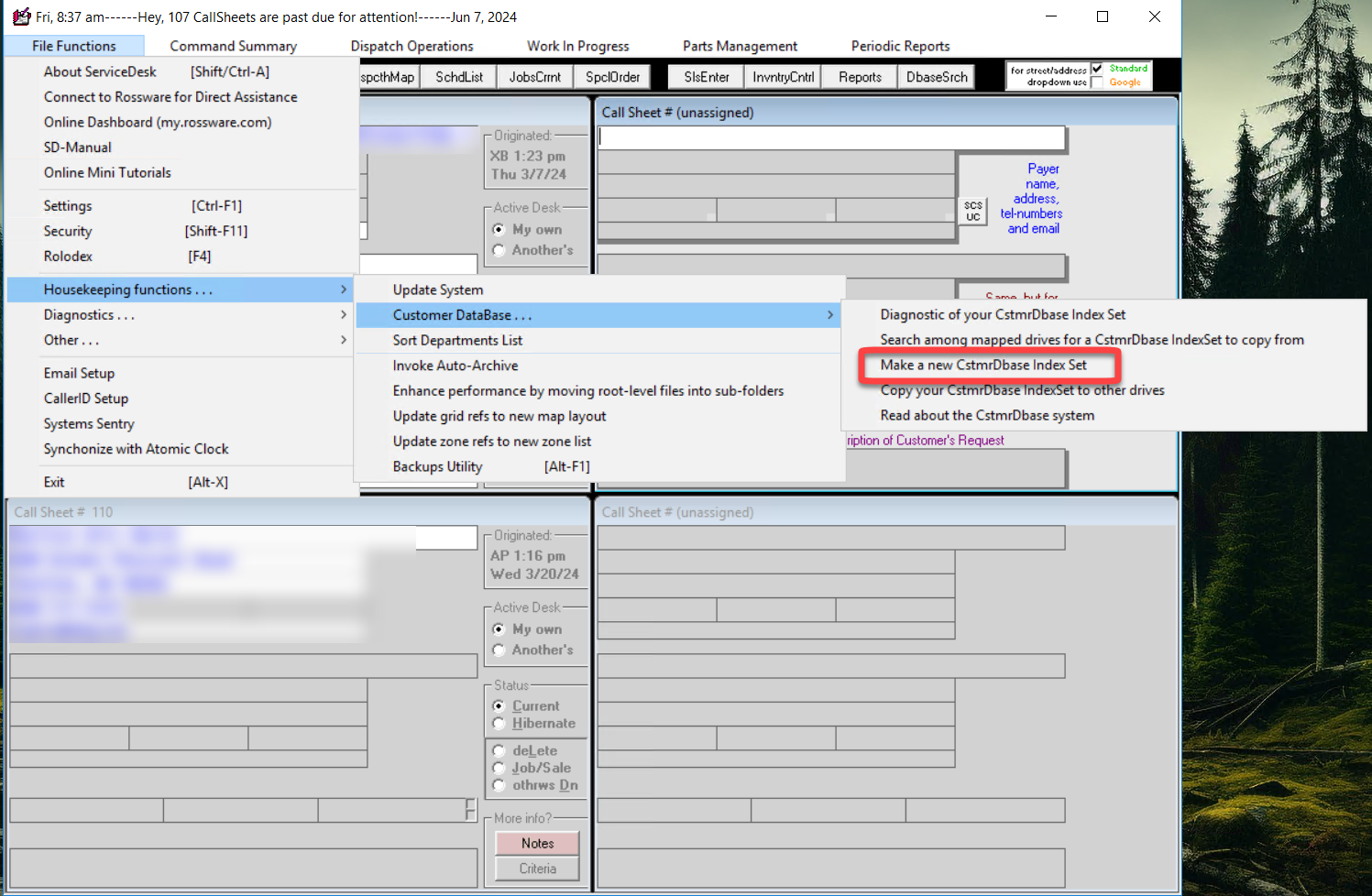
Task: Open the Dispatch Operations menu
Action: click(412, 46)
